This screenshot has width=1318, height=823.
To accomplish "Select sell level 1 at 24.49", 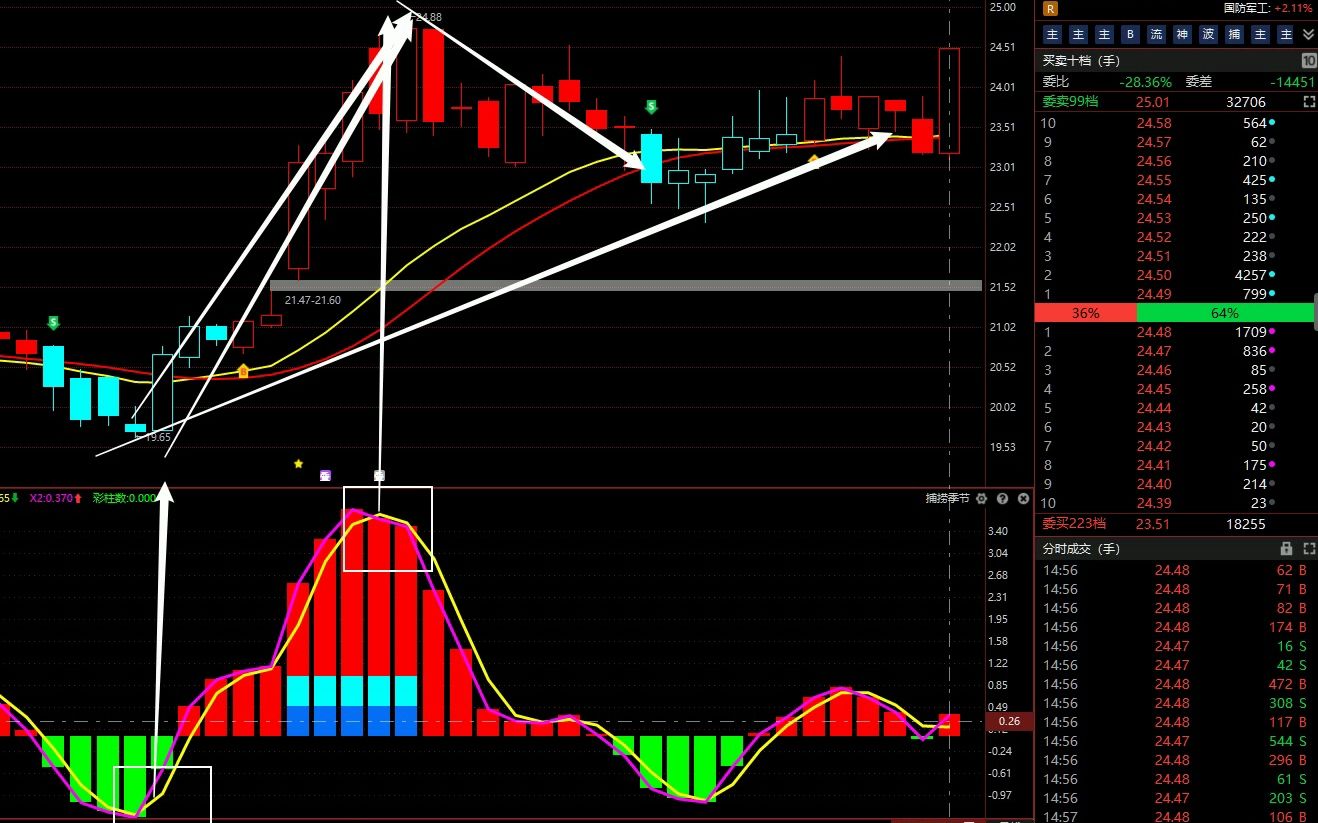I will point(1176,294).
